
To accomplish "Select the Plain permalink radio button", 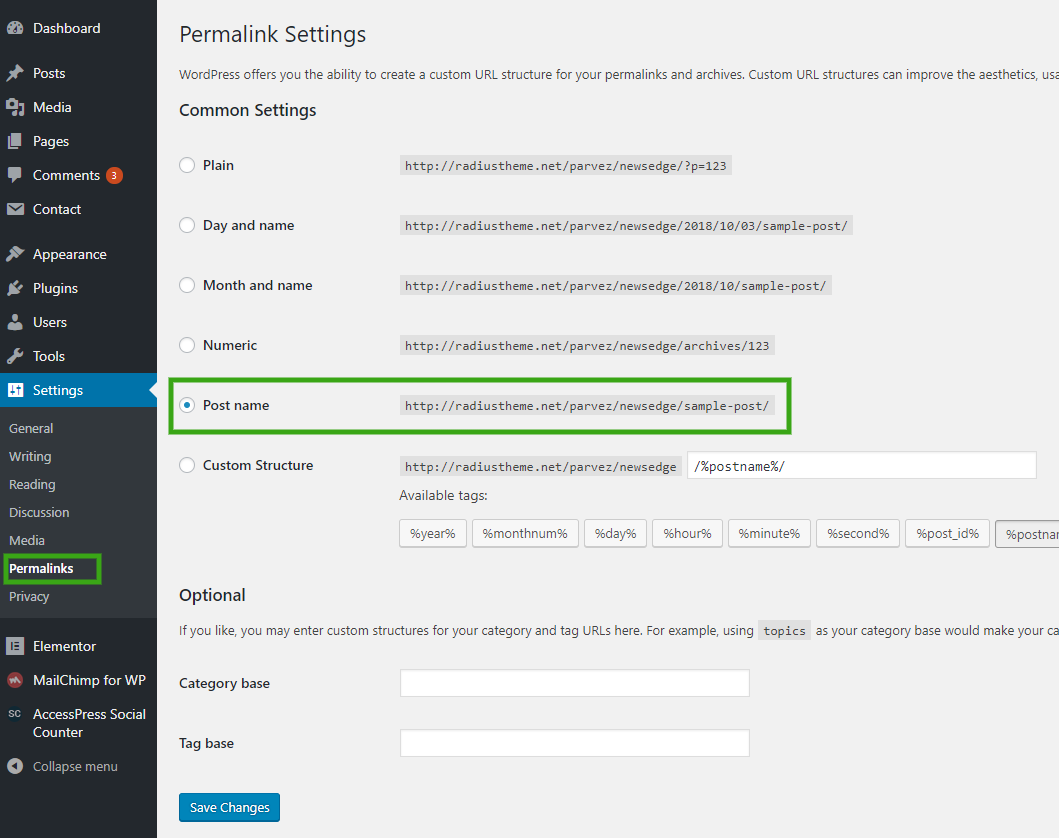I will pos(187,165).
